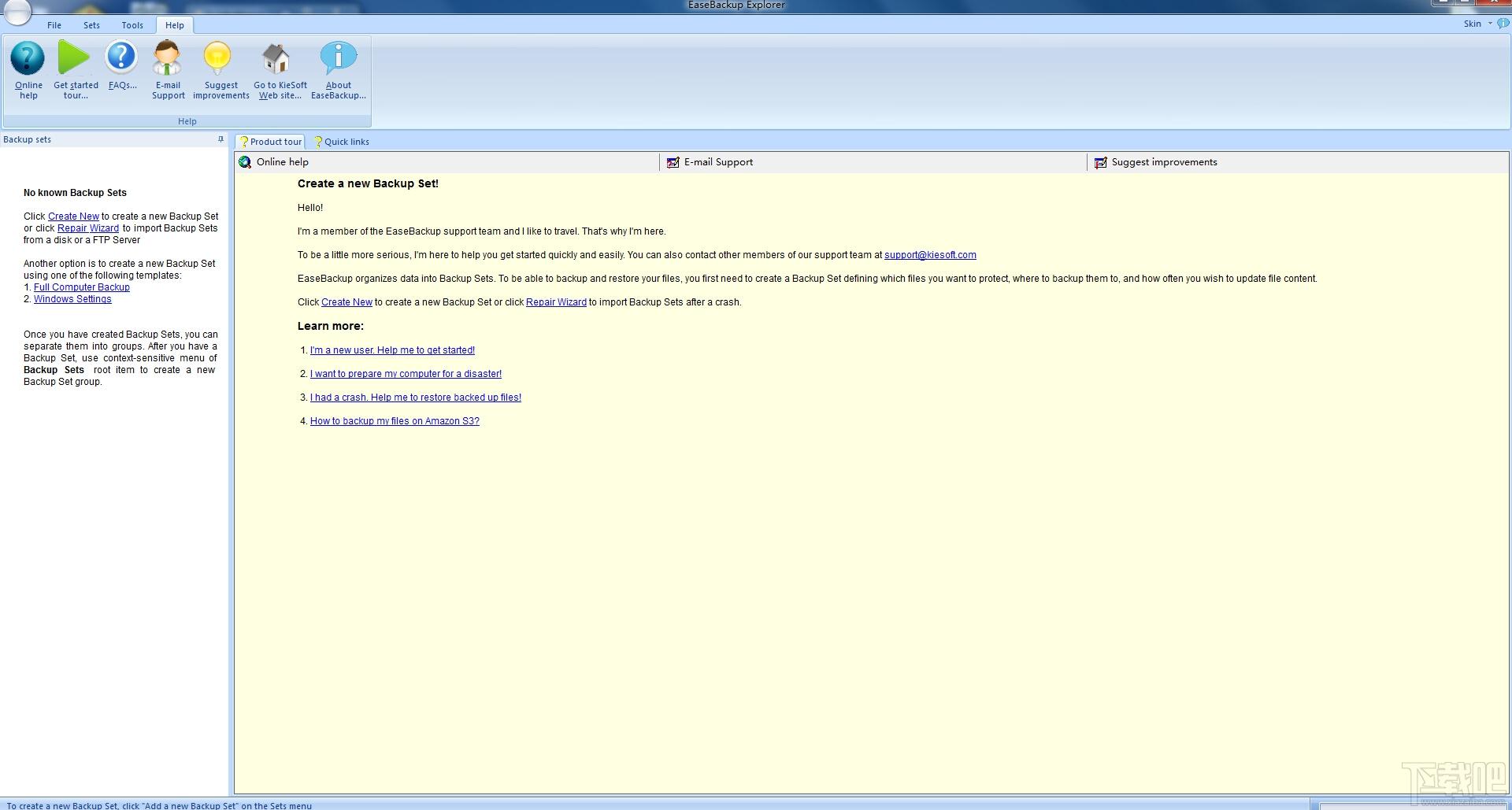Click E-mail Support icon in content bar
The width and height of the screenshot is (1512, 810).
coord(673,162)
